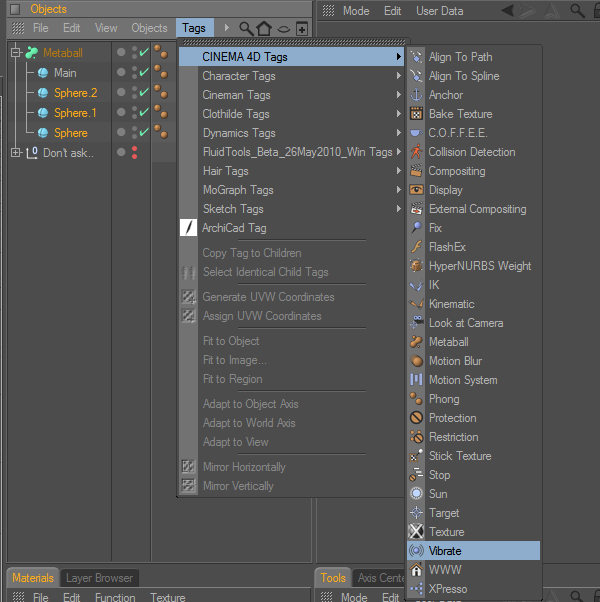
Task: Choose the Display tag eye icon
Action: click(x=416, y=190)
